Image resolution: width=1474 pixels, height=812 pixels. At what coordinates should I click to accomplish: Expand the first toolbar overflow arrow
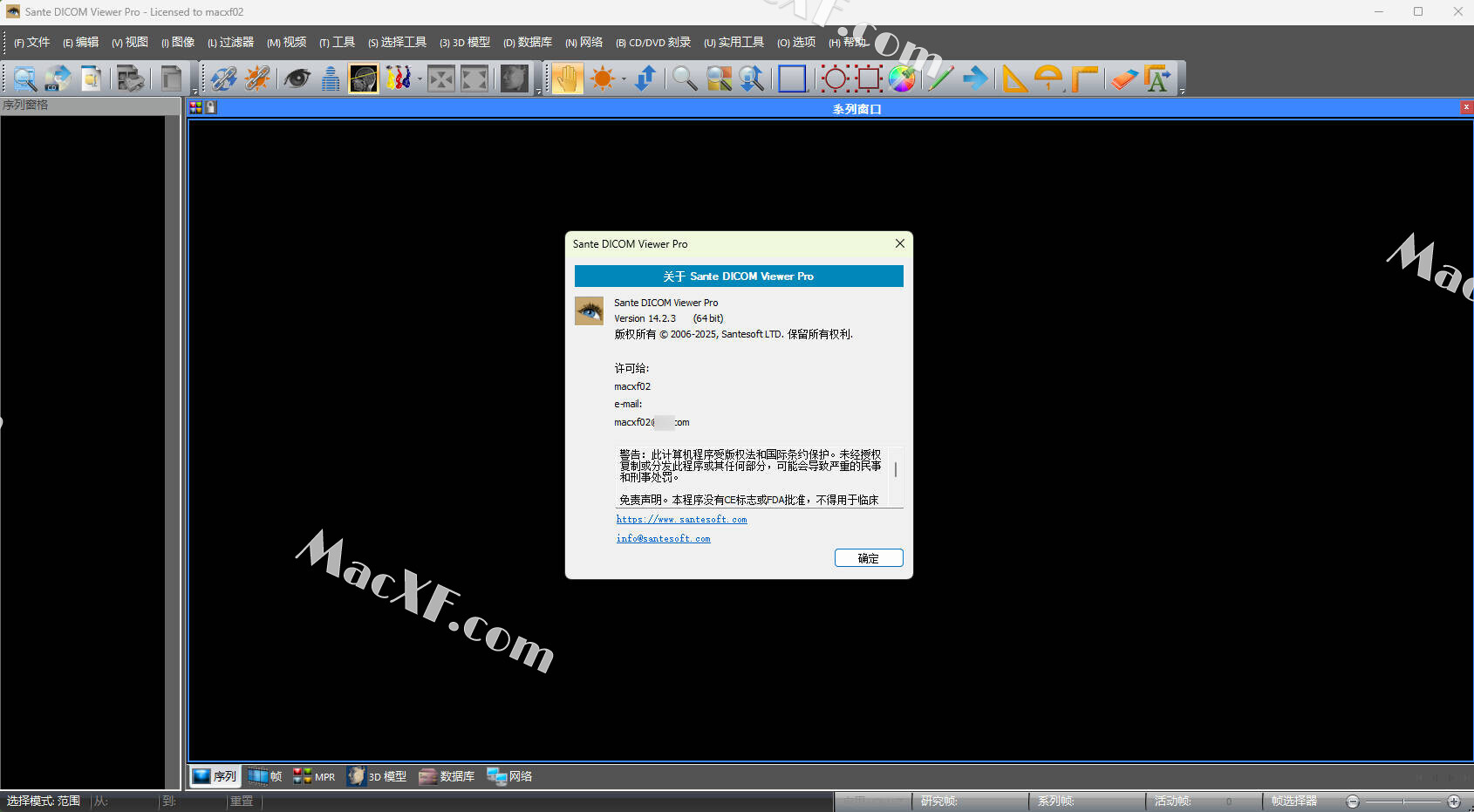click(194, 91)
